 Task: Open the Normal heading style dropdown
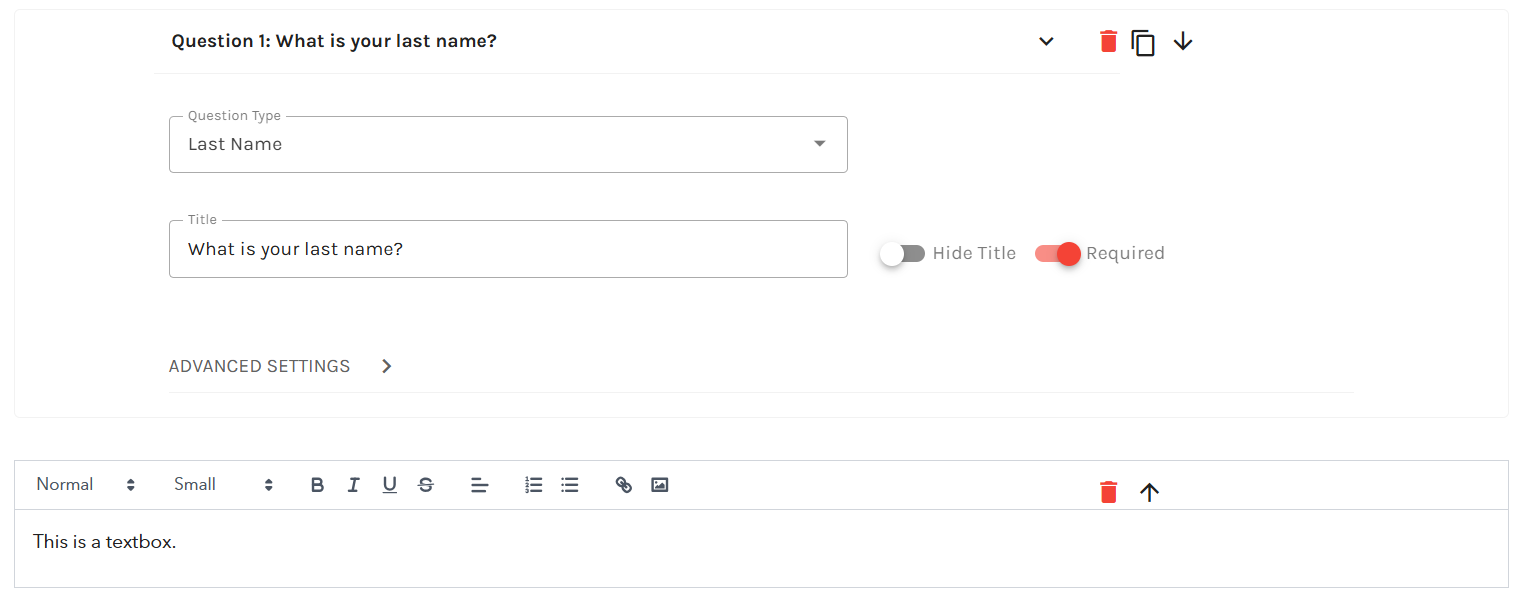[x=85, y=485]
